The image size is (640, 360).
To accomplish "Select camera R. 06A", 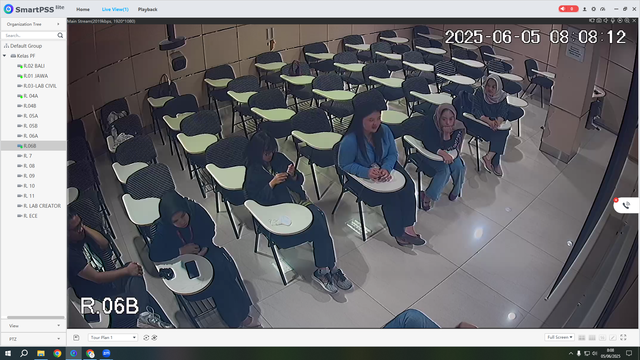I will 31,136.
